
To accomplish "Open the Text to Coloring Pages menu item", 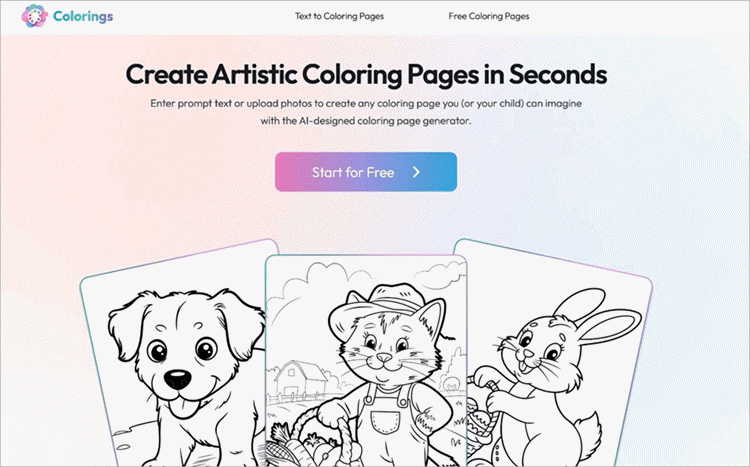I will [x=339, y=16].
